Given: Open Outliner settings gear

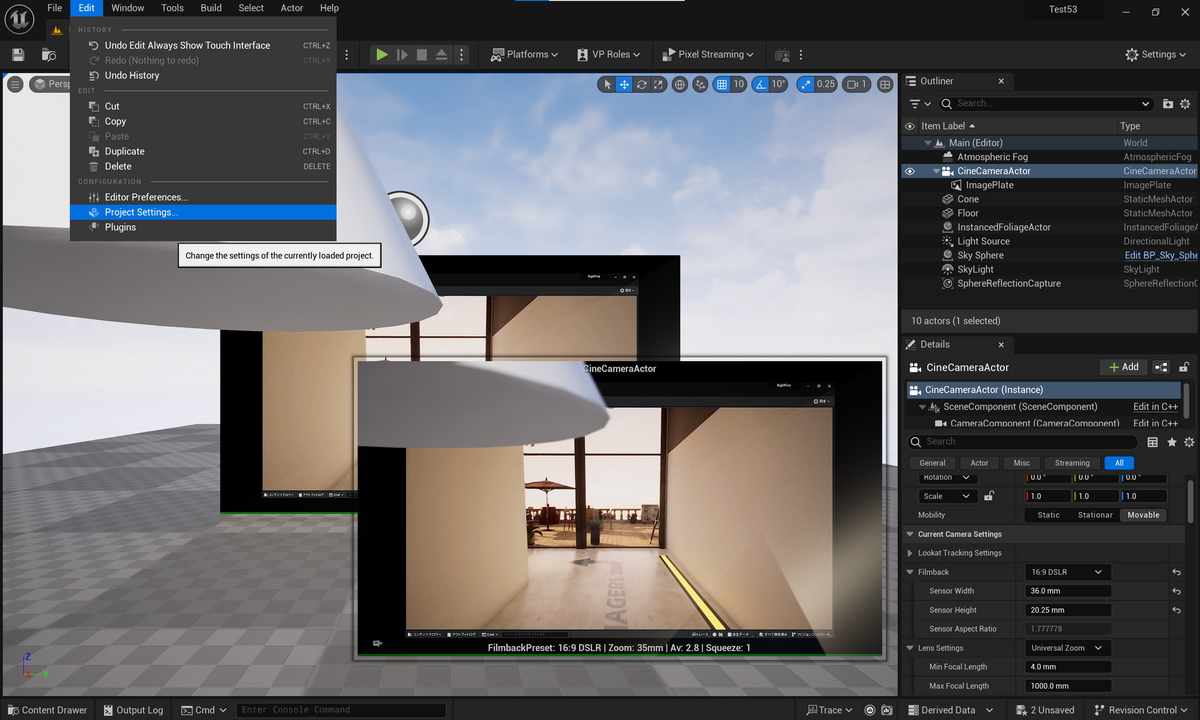Looking at the screenshot, I should click(1186, 104).
